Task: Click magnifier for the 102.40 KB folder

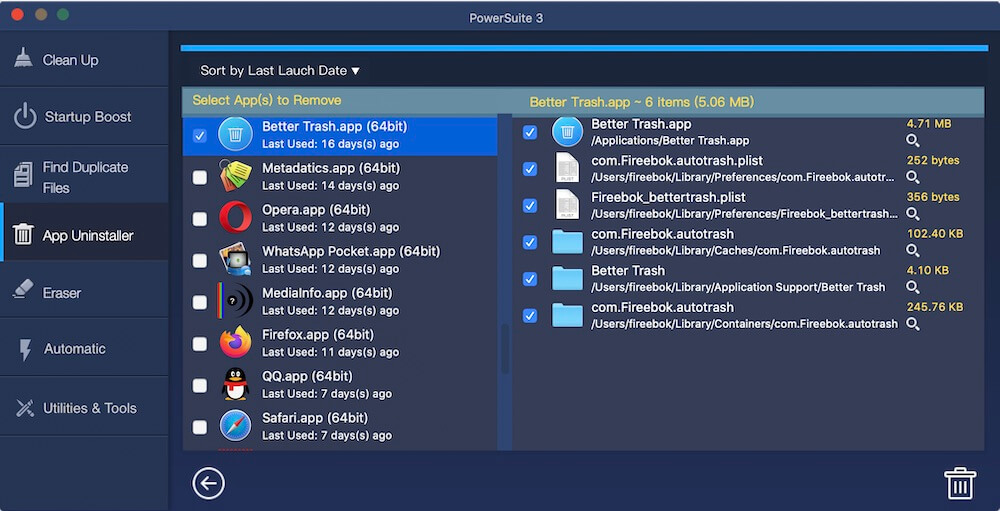Action: (x=913, y=250)
